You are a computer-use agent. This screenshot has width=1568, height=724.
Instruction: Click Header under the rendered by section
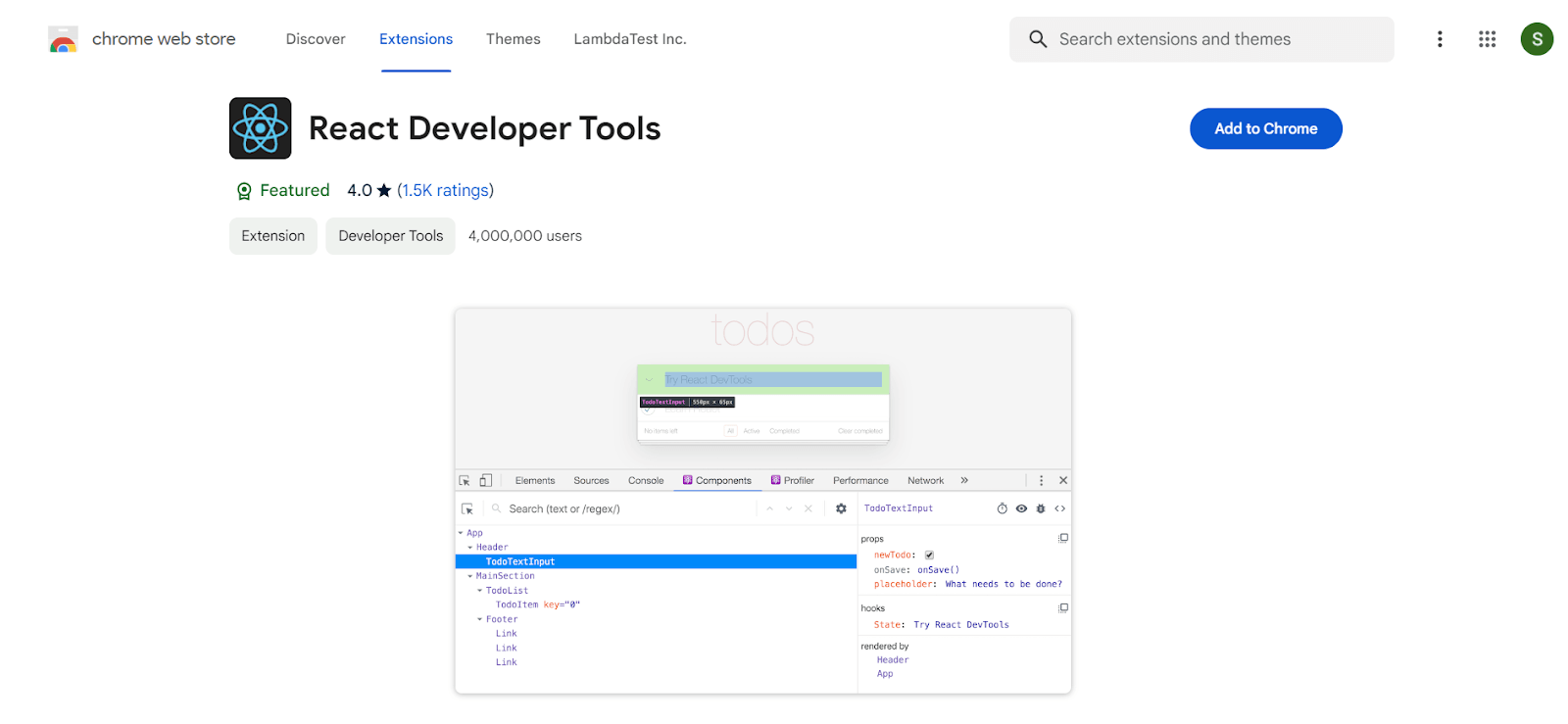point(893,660)
